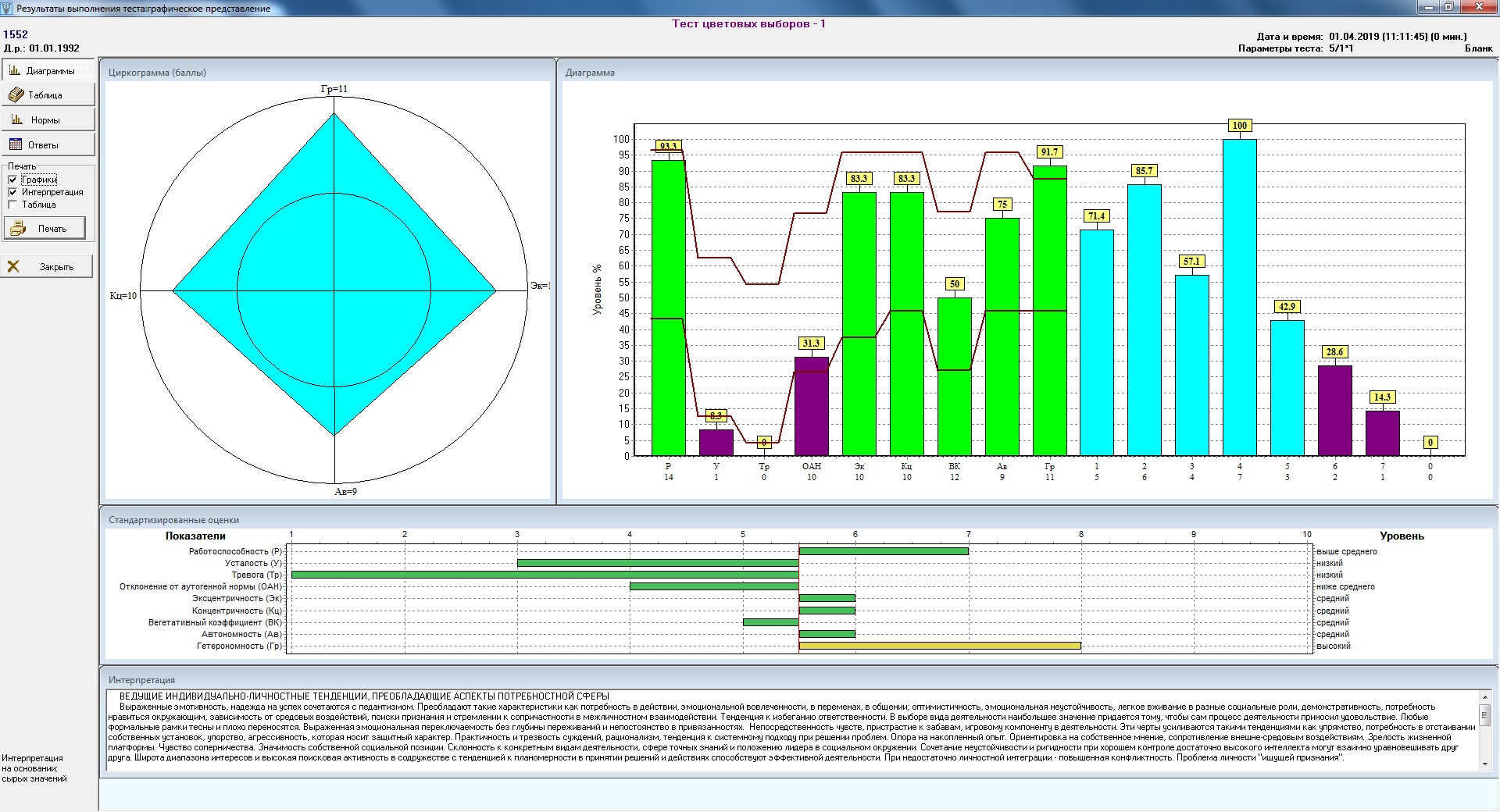Image resolution: width=1500 pixels, height=812 pixels.
Task: Click the Печать printer button
Action: pos(45,229)
